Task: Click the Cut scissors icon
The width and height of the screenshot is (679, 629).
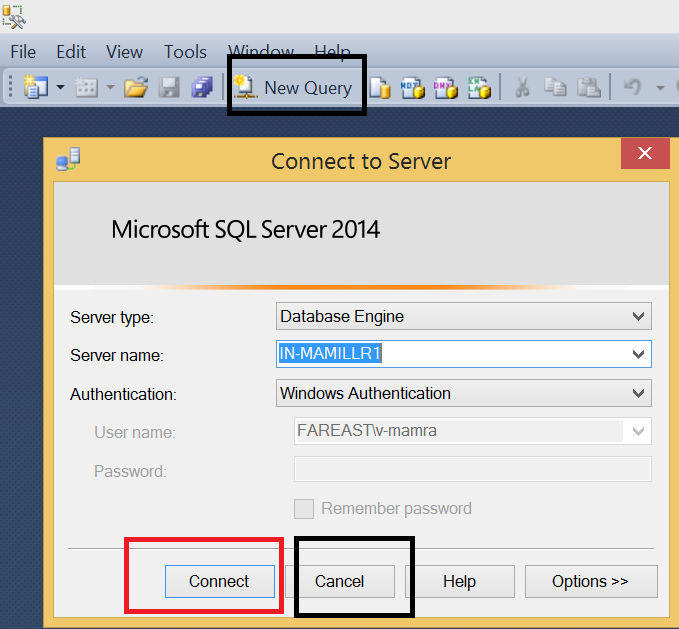Action: coord(522,87)
